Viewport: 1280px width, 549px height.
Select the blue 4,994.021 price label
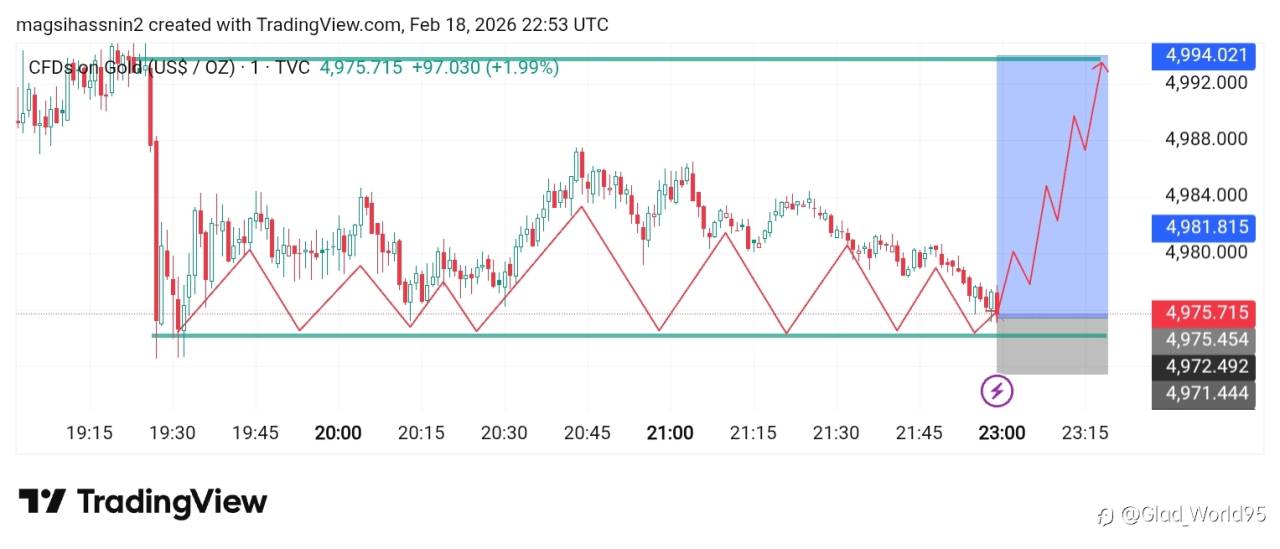pos(1200,55)
